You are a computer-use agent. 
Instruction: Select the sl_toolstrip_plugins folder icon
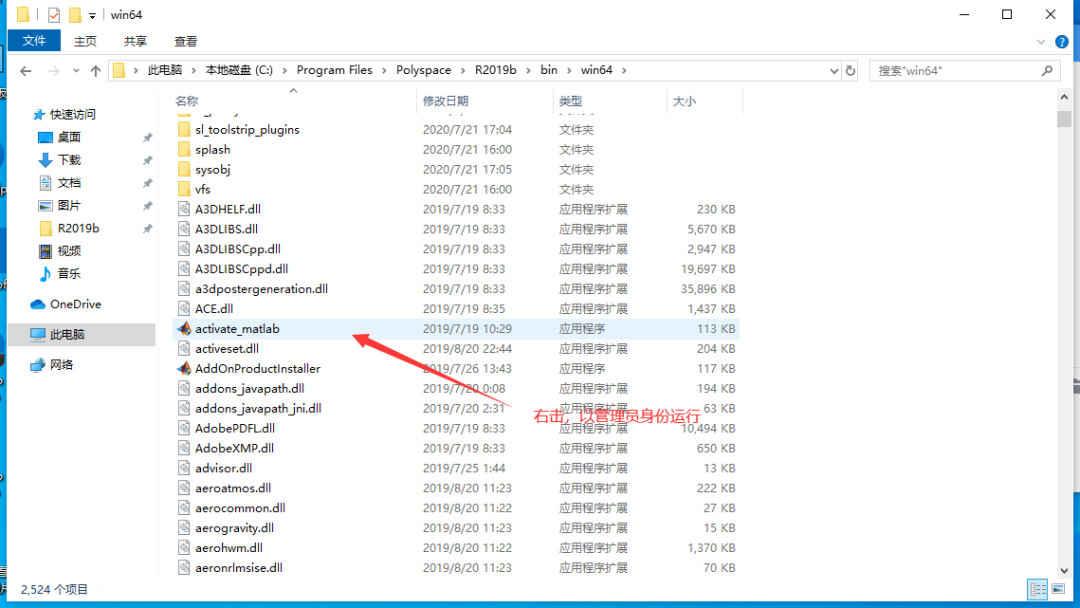[184, 129]
